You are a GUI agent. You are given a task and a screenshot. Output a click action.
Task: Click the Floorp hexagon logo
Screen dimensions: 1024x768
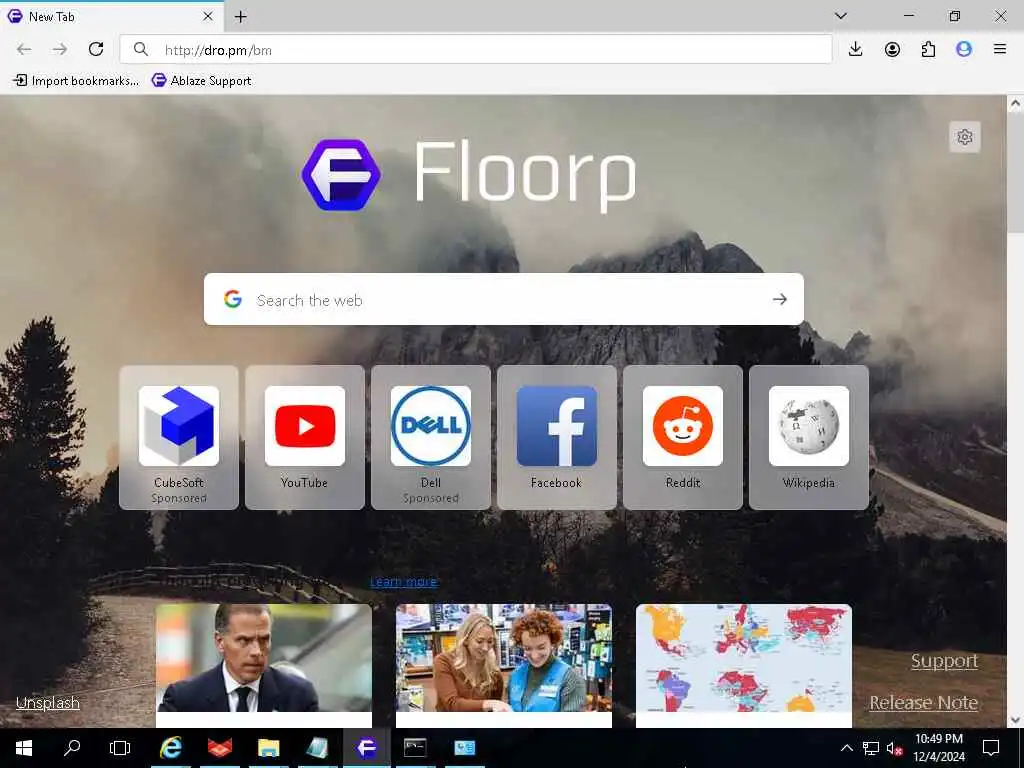pyautogui.click(x=341, y=174)
